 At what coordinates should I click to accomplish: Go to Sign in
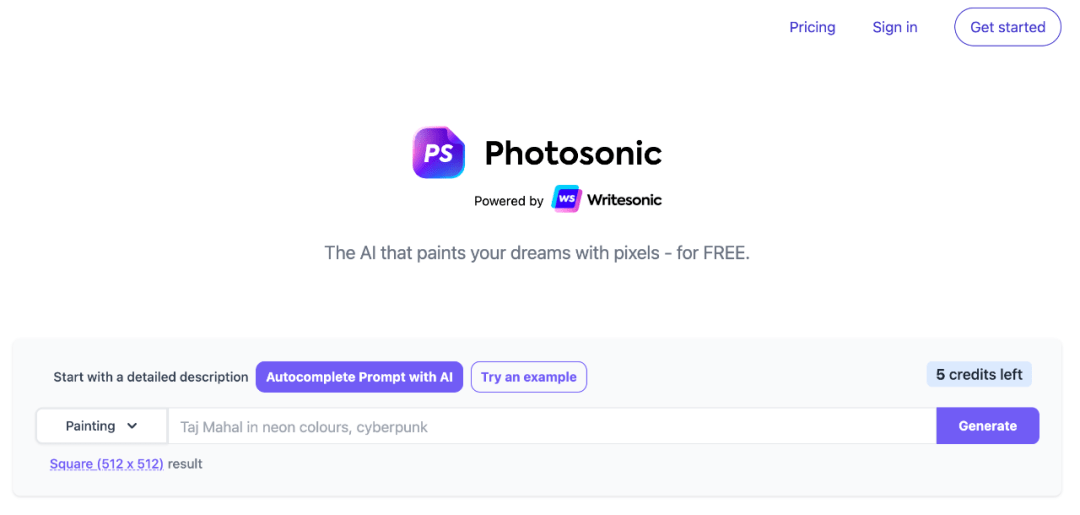895,28
